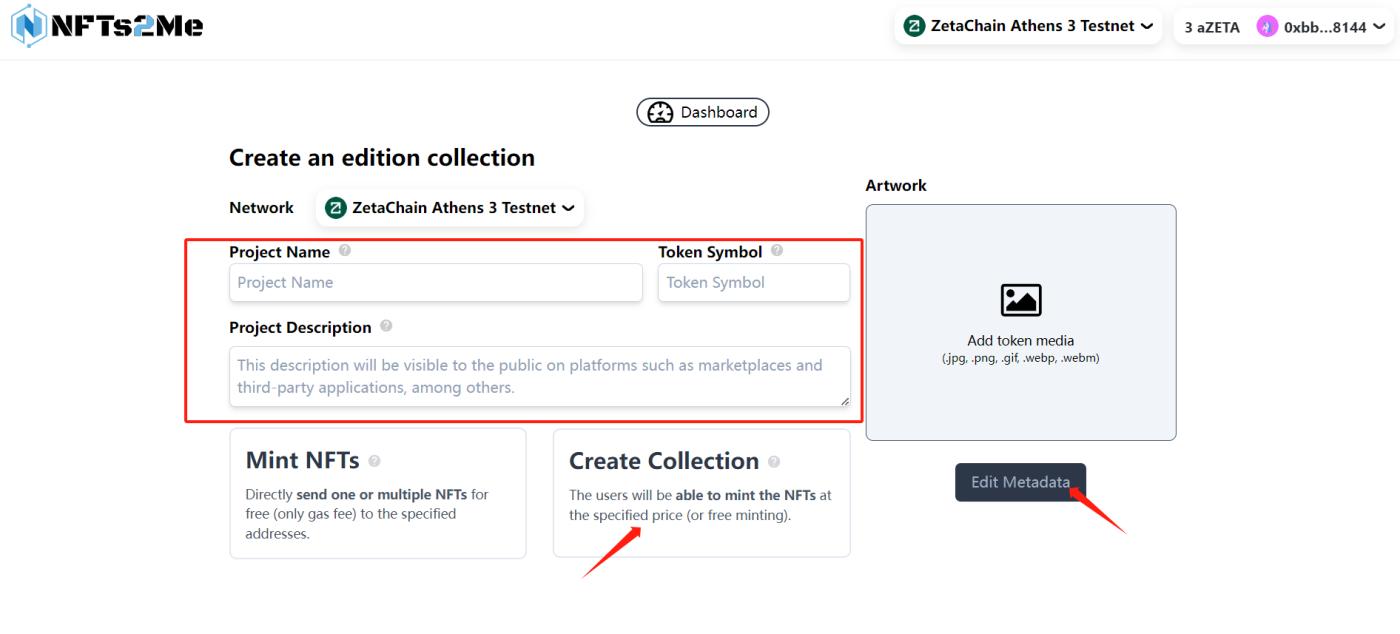Image resolution: width=1400 pixels, height=634 pixels.
Task: Click into the Project Description textarea
Action: click(539, 376)
